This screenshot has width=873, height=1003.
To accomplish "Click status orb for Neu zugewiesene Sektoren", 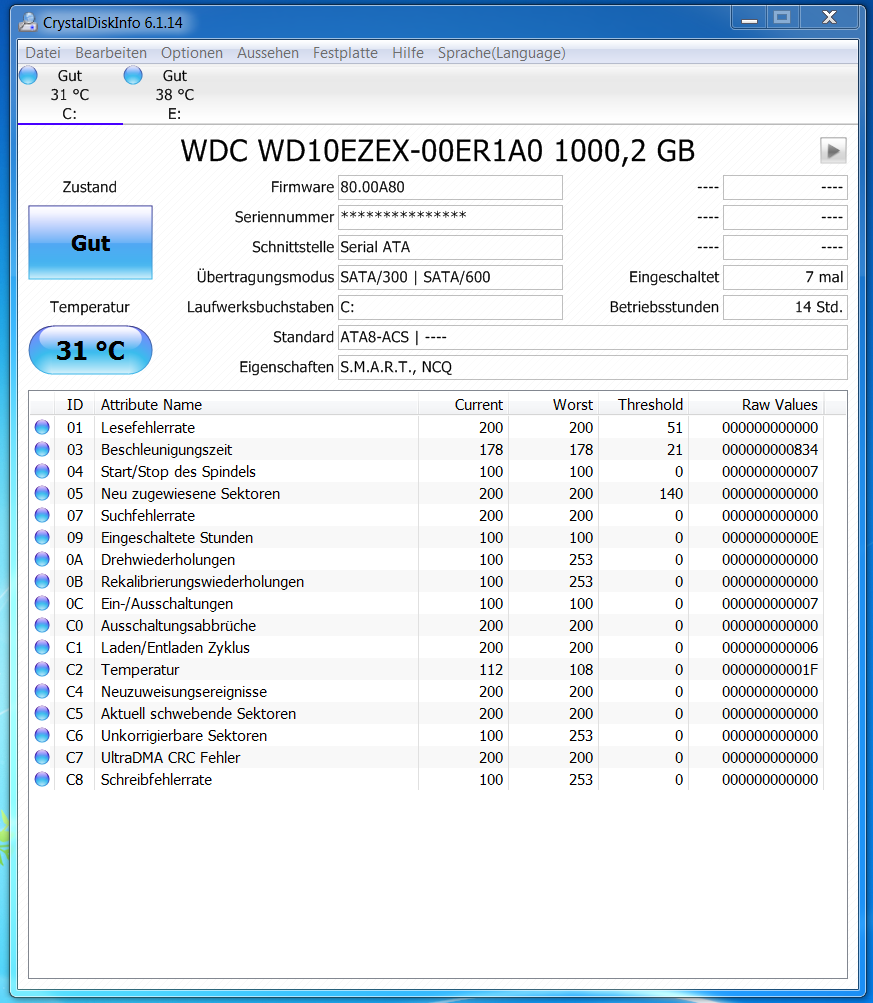I will [42, 493].
